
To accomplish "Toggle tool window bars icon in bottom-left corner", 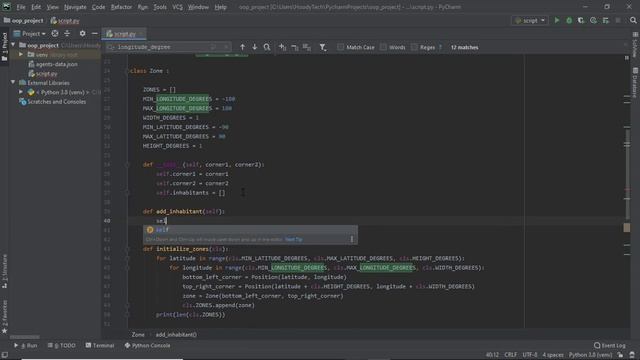I will click(4, 355).
